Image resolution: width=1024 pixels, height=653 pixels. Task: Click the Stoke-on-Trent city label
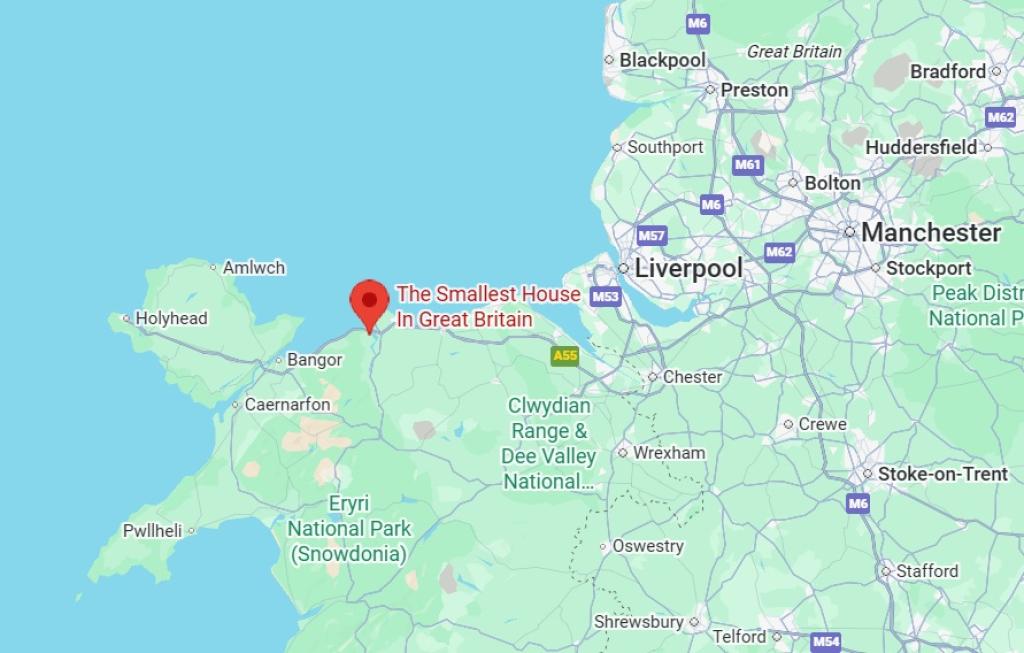tap(942, 474)
